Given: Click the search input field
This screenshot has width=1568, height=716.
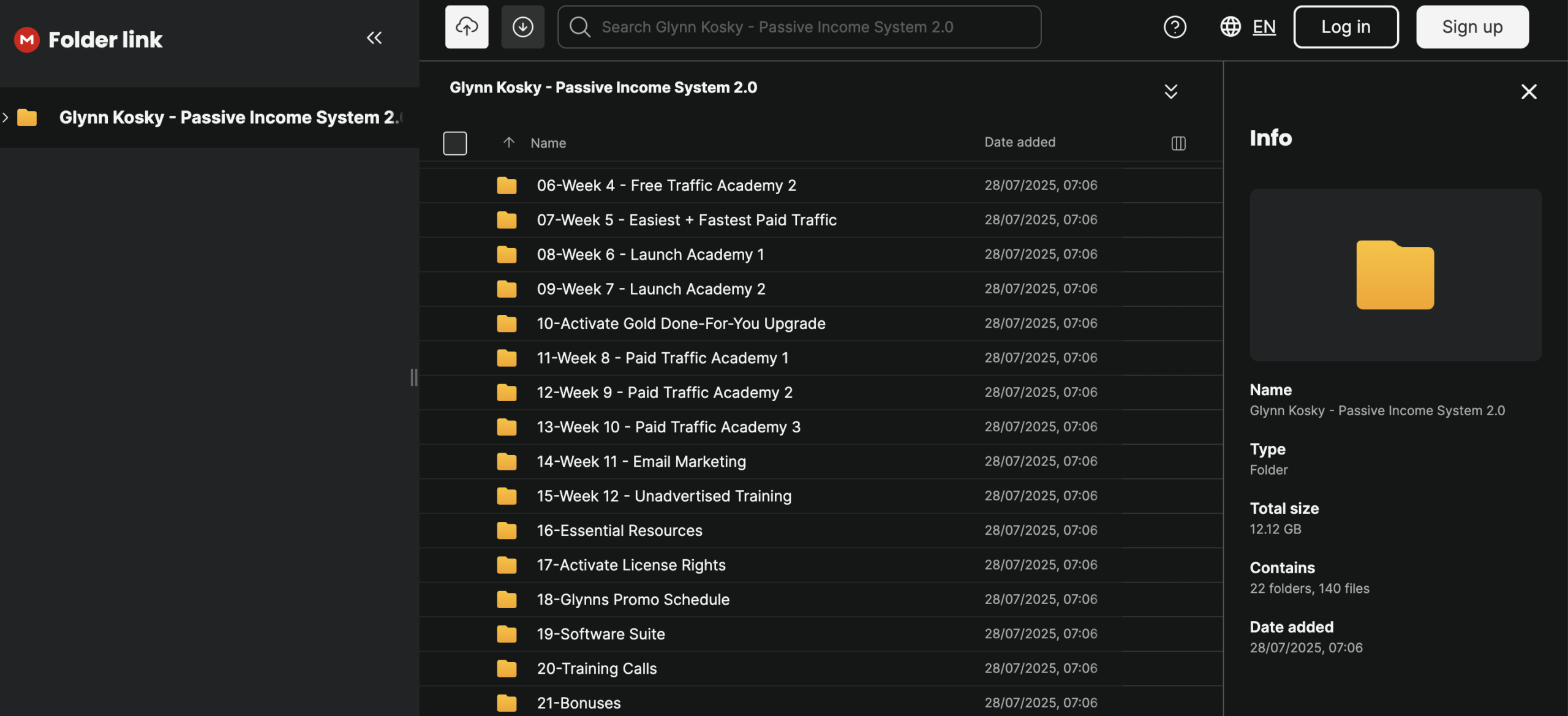Looking at the screenshot, I should pyautogui.click(x=799, y=27).
